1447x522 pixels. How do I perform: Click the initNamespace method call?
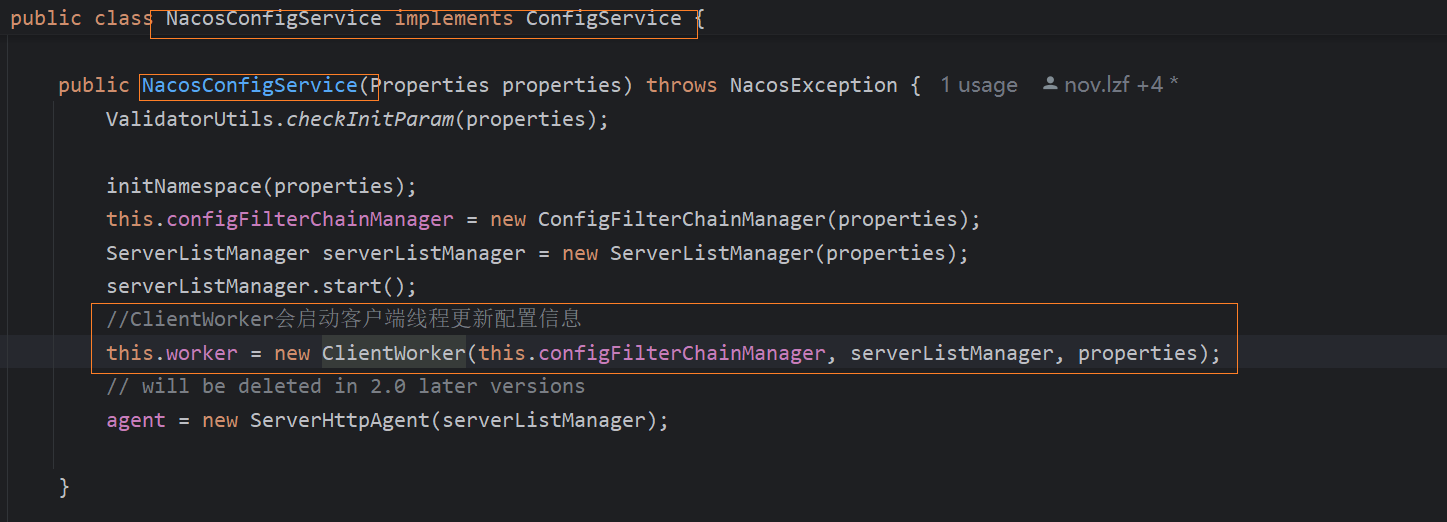[184, 186]
